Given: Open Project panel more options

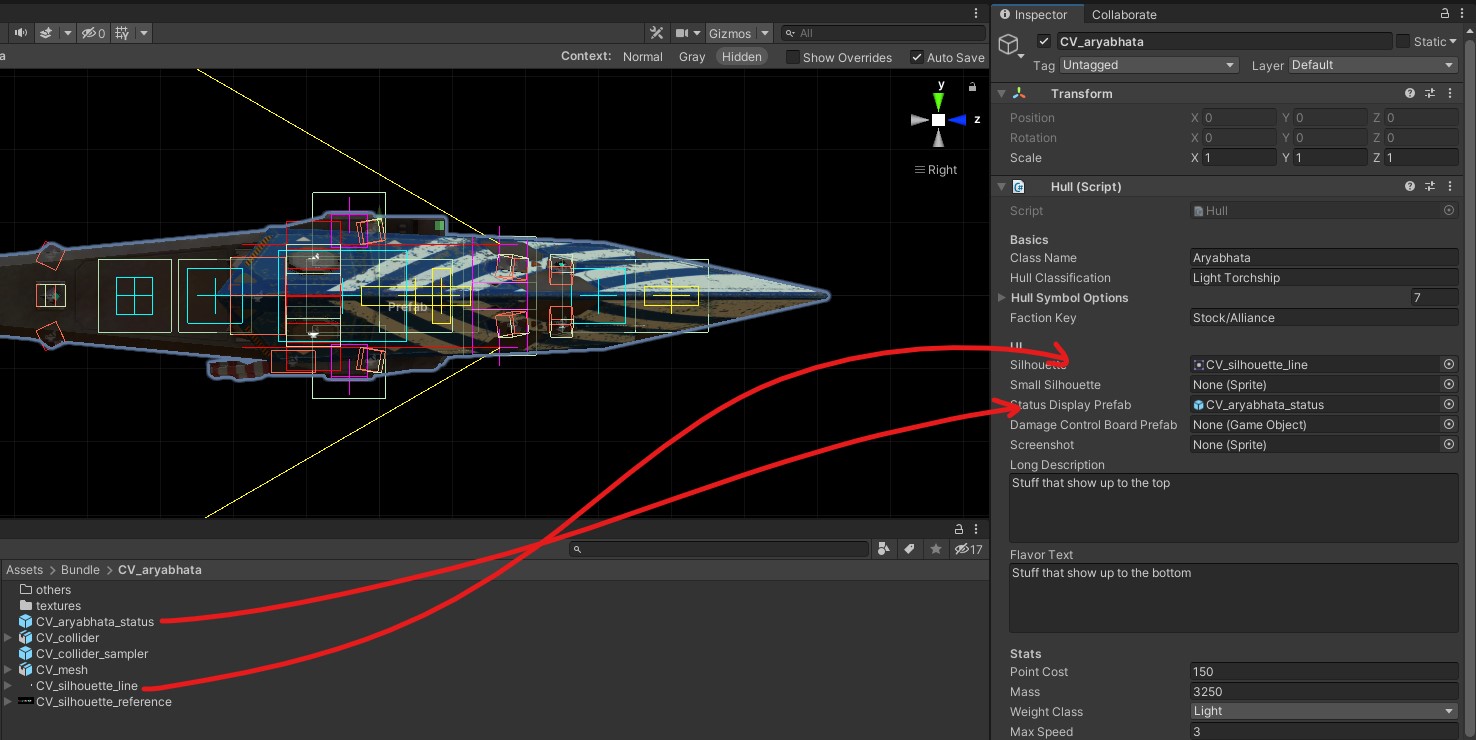Looking at the screenshot, I should (x=976, y=529).
